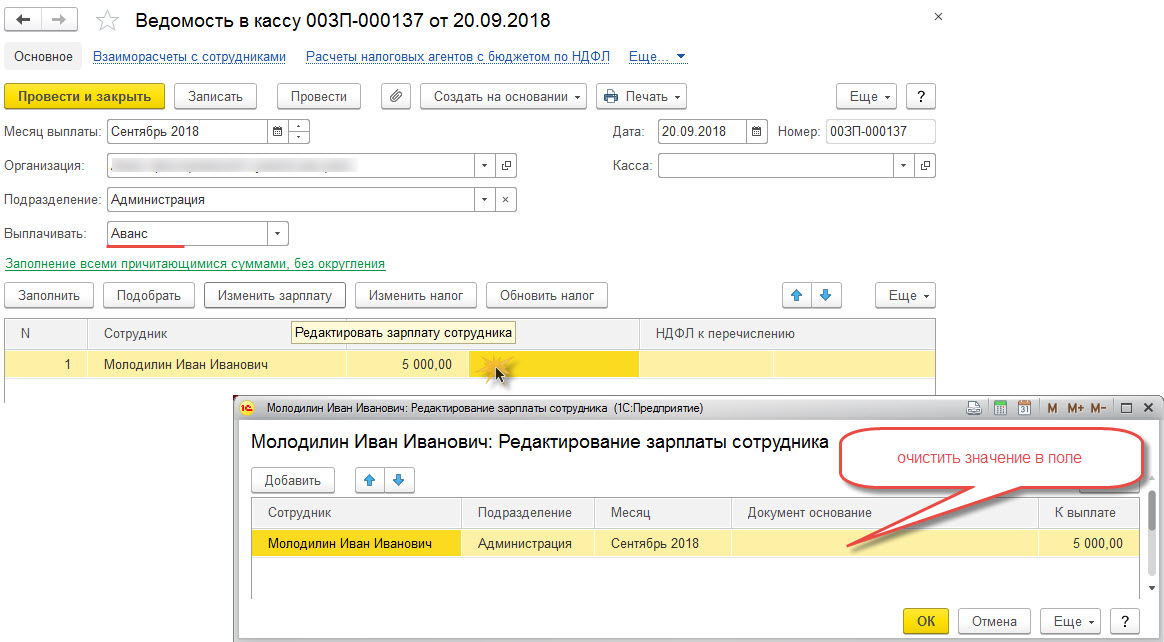Open calendar picker for payment month
This screenshot has height=642, width=1164.
tap(278, 131)
